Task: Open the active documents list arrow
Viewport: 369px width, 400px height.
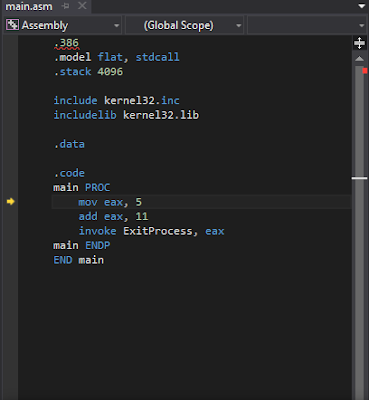Action: coord(362,6)
